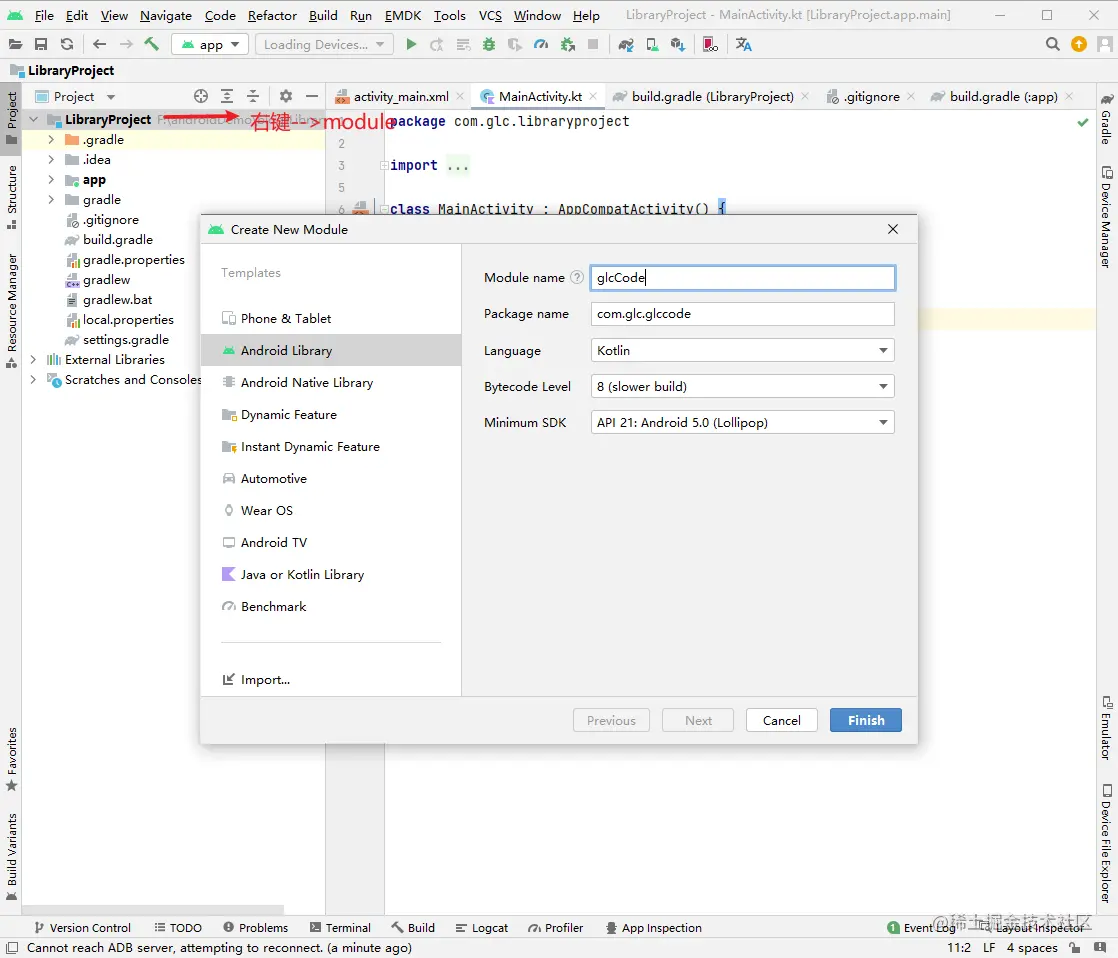The width and height of the screenshot is (1118, 958).
Task: Close the Create New Module dialog
Action: [893, 229]
